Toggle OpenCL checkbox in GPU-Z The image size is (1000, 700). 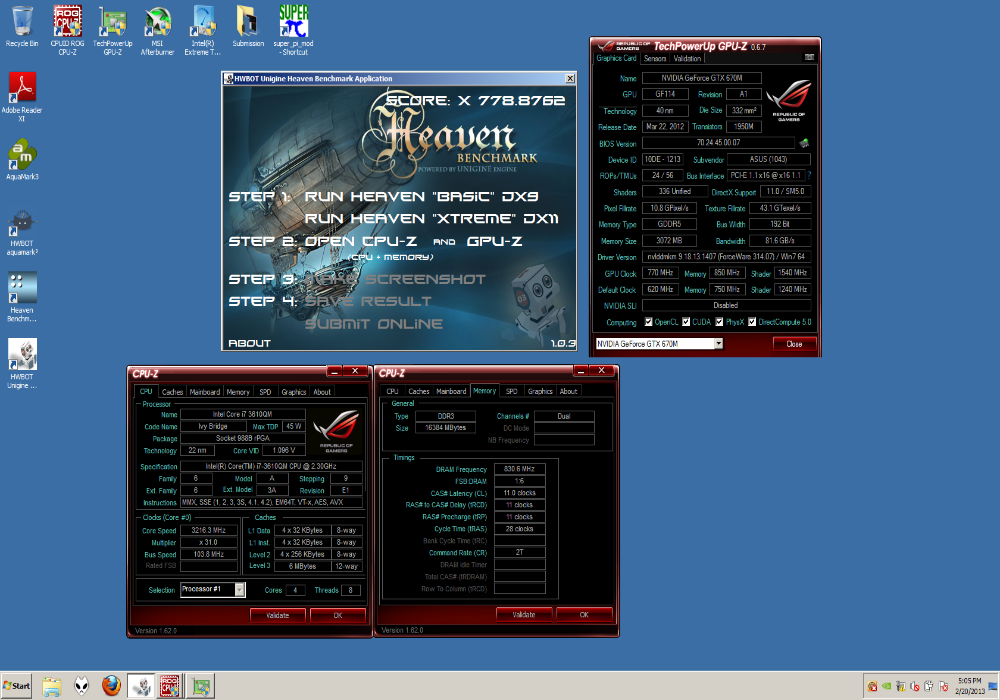[649, 322]
